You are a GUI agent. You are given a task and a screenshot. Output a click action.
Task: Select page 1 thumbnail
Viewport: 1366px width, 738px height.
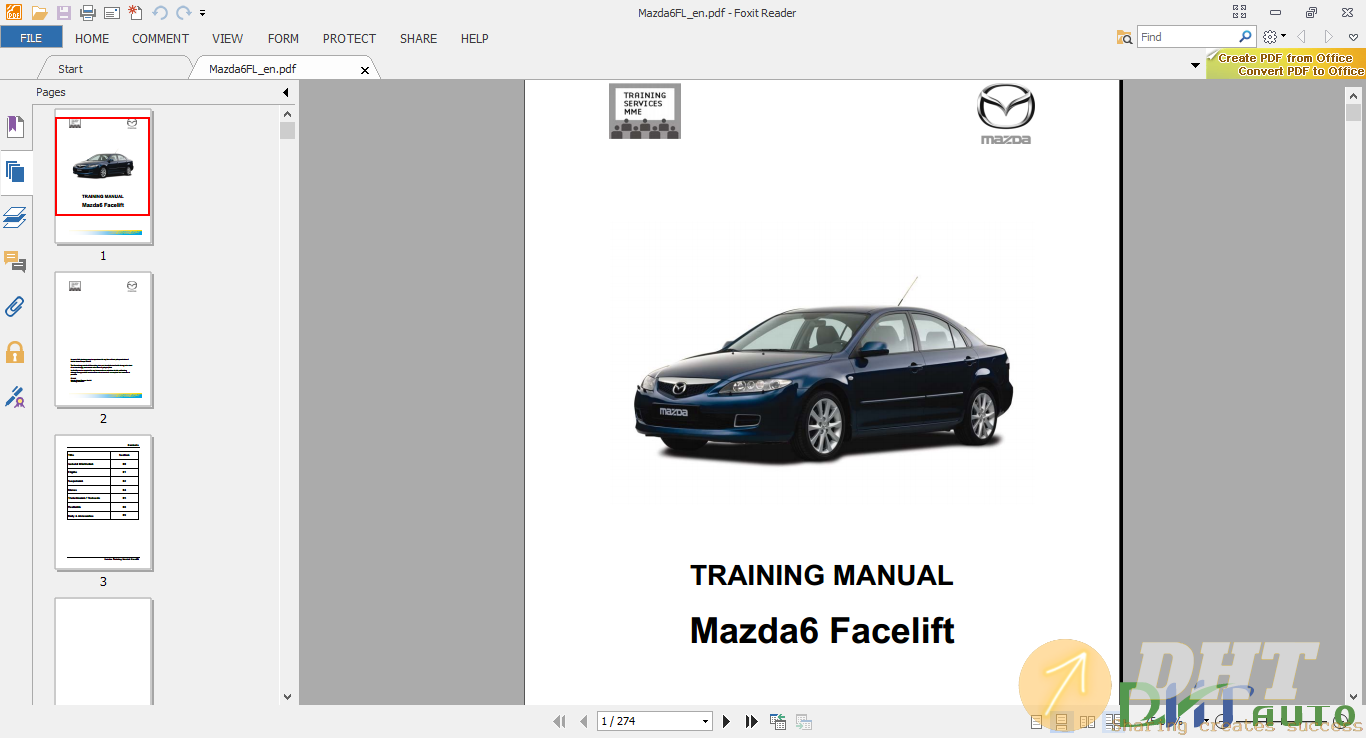(x=103, y=176)
